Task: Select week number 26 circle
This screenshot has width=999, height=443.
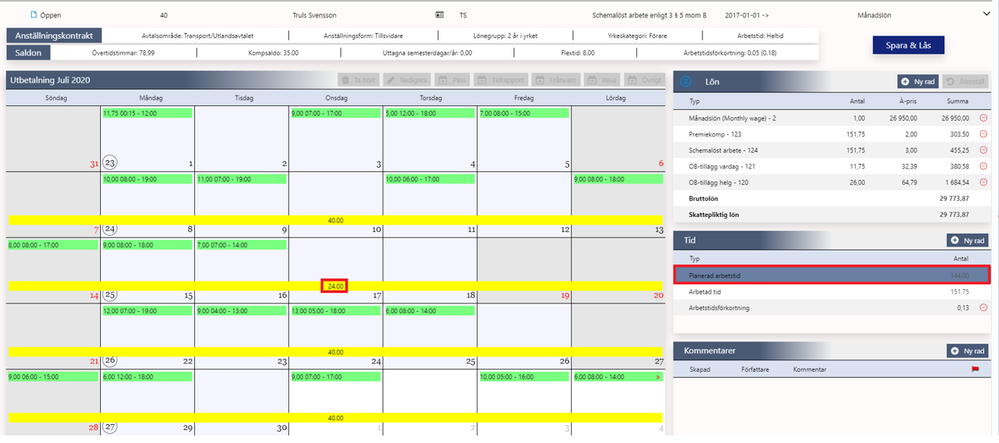Action: pos(110,361)
